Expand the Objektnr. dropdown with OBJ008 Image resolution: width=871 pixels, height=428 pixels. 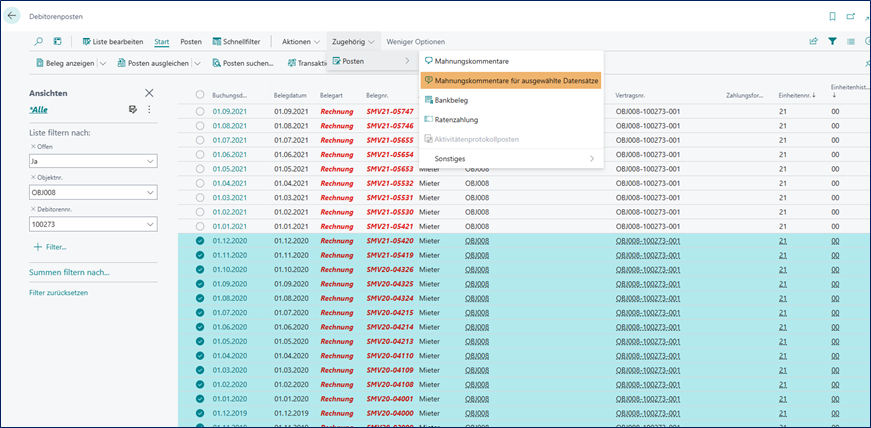(x=150, y=193)
